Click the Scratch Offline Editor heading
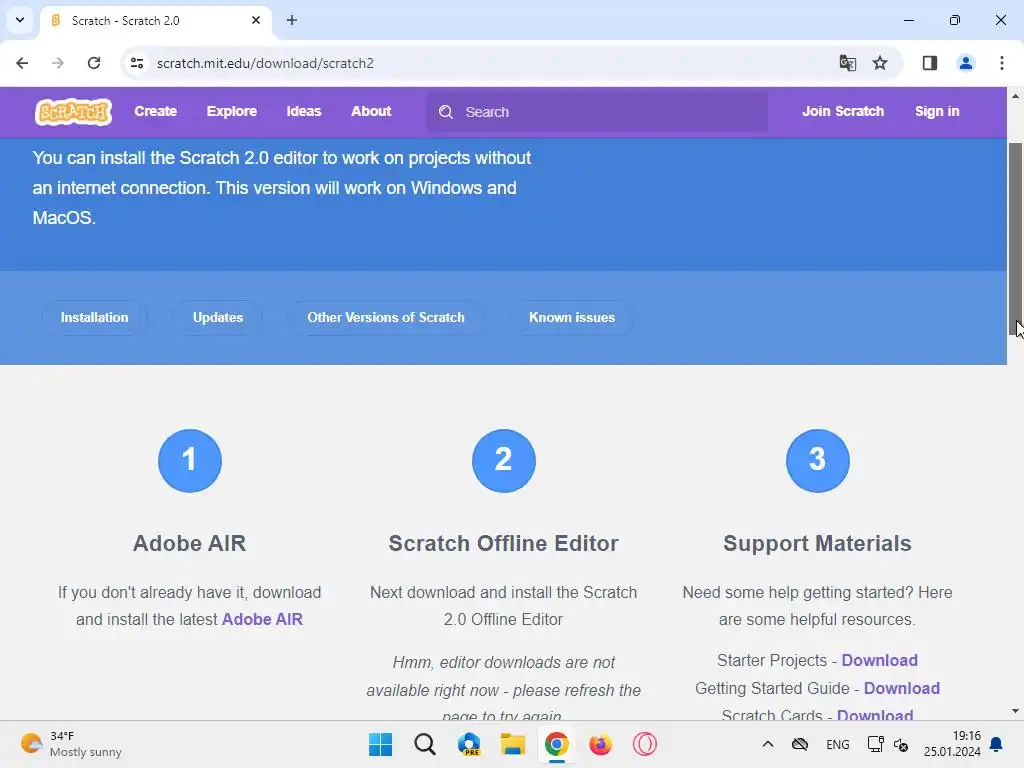The image size is (1024, 768). click(x=504, y=543)
